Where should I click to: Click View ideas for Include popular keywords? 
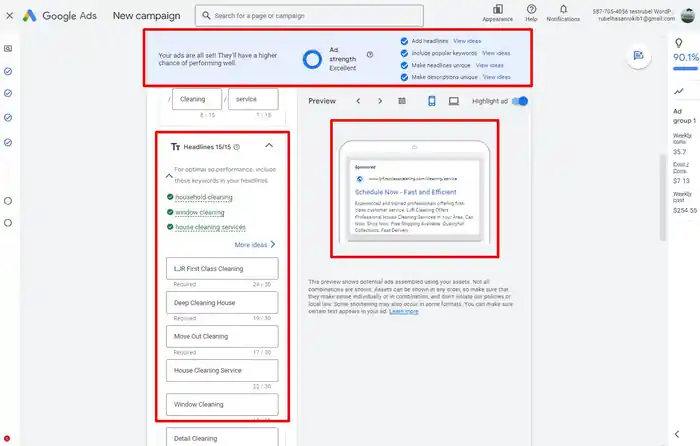(x=496, y=53)
